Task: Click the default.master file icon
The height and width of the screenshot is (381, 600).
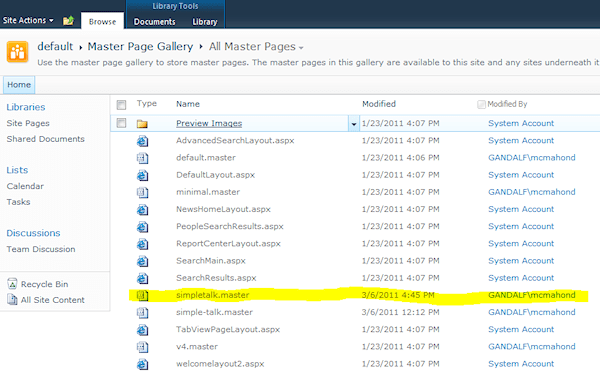Action: point(142,158)
